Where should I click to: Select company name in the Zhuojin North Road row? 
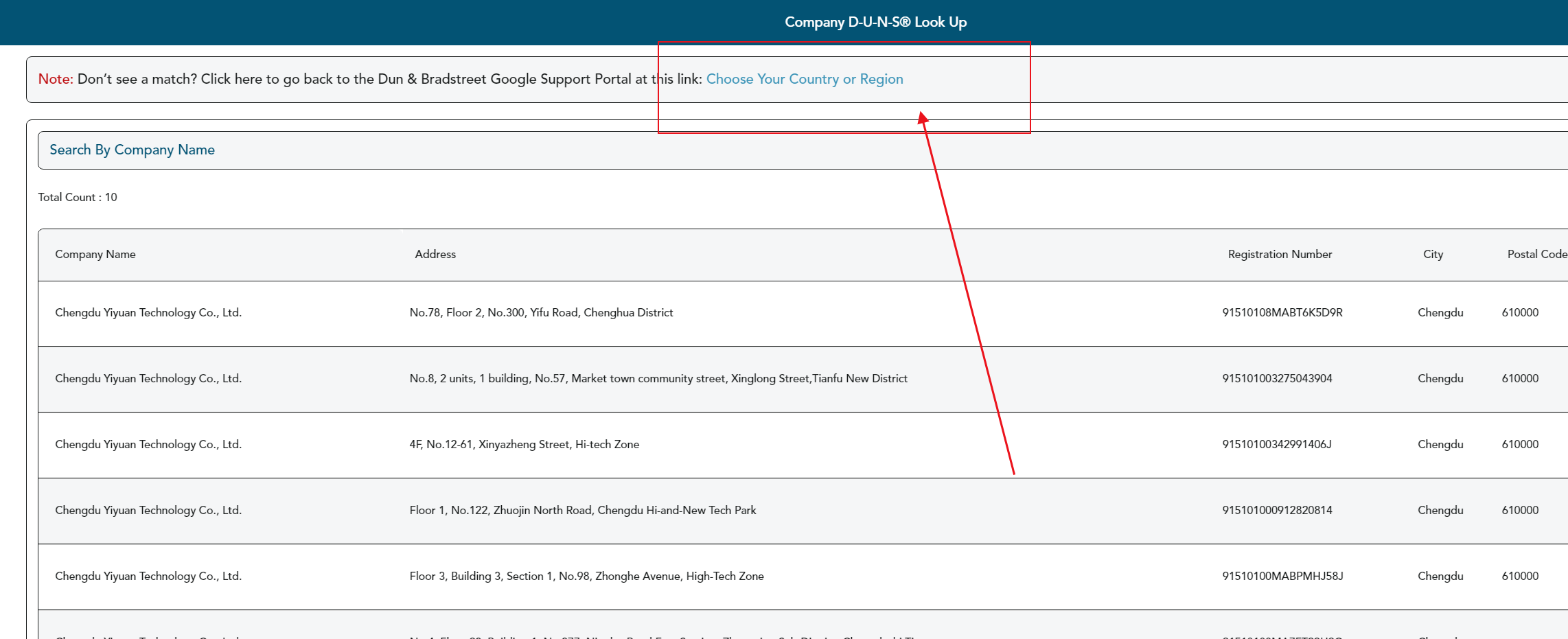(148, 510)
